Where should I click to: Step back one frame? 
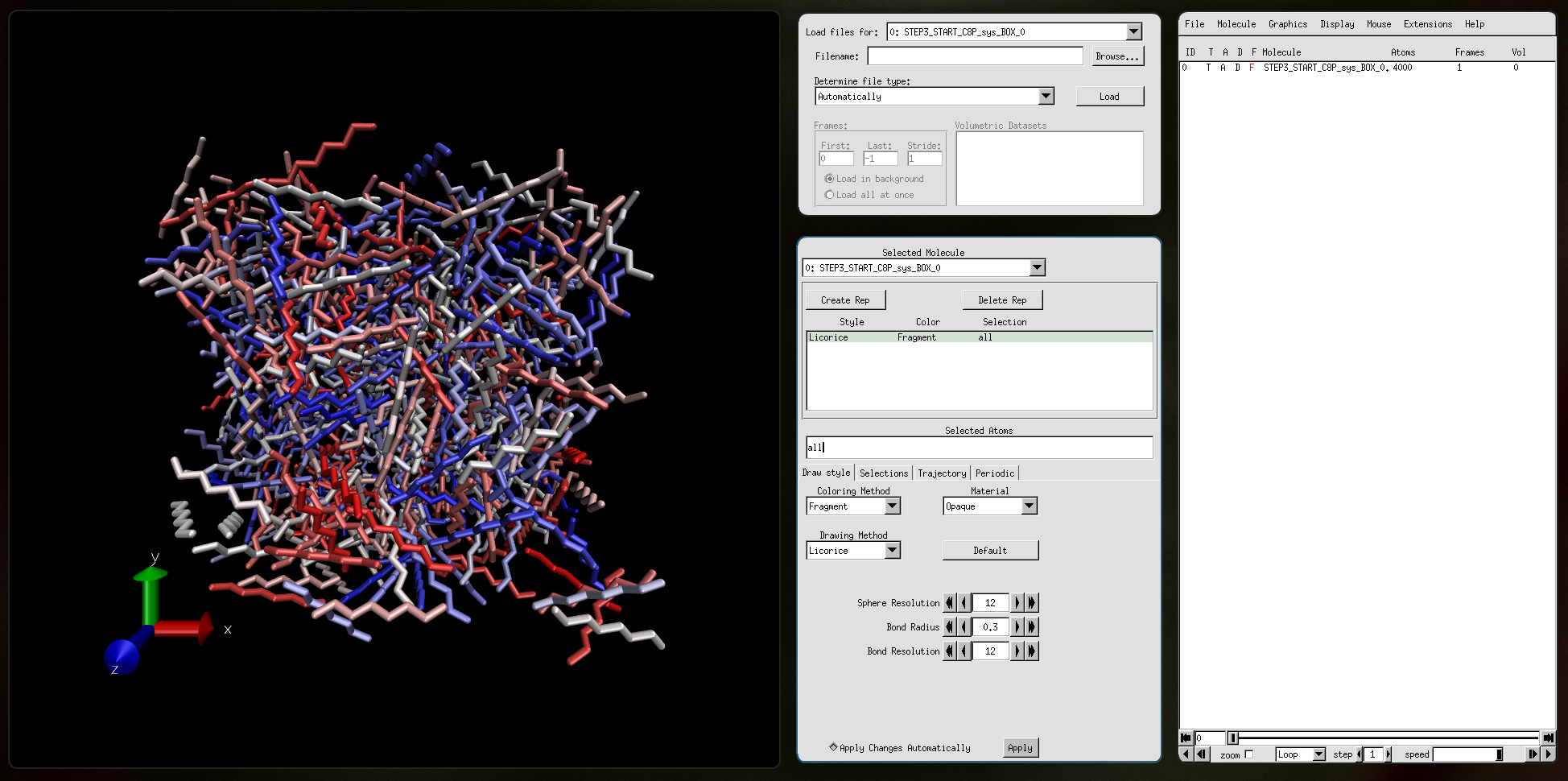point(1201,754)
